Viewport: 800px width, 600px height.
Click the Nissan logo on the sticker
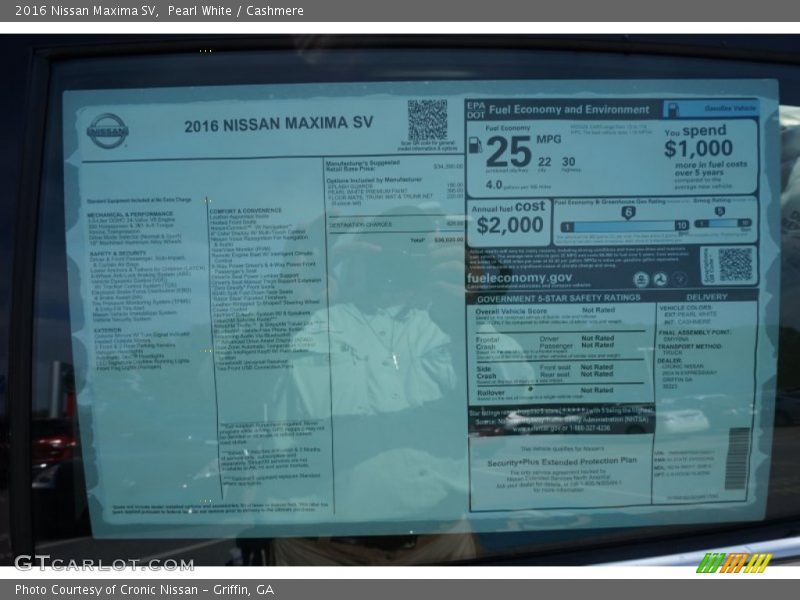tap(107, 131)
